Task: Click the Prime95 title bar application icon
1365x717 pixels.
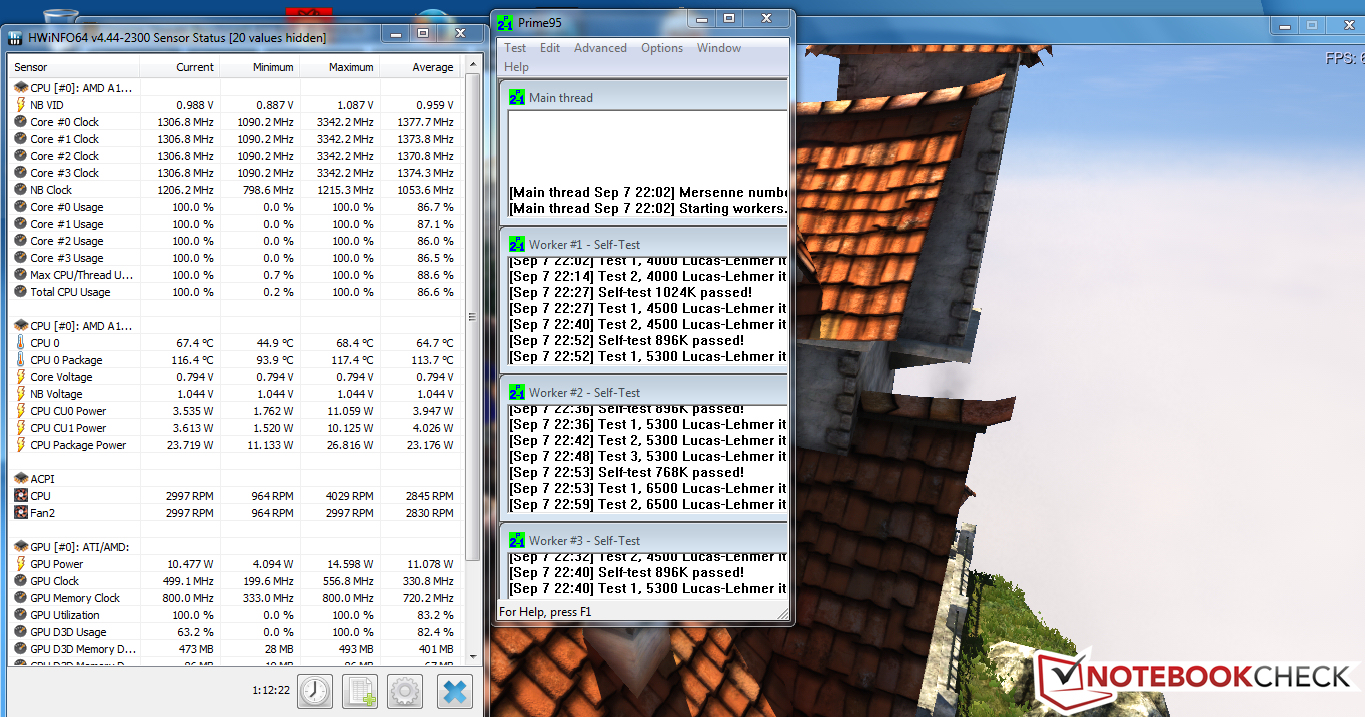Action: point(505,22)
